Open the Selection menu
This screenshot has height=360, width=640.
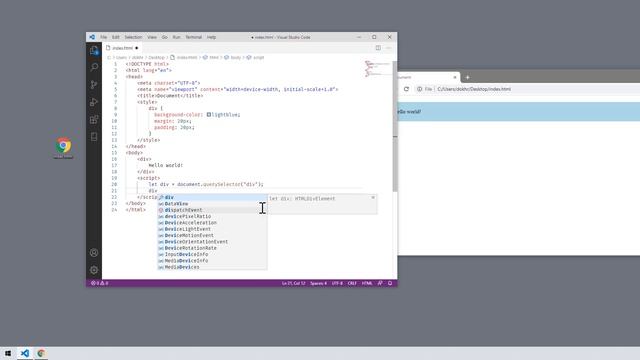[133, 37]
